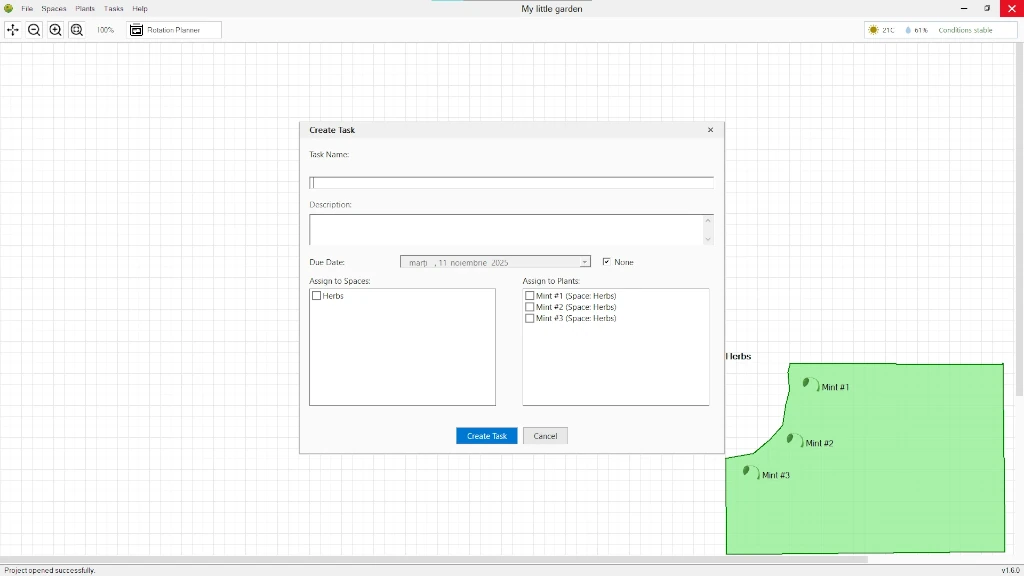The width and height of the screenshot is (1024, 576).
Task: Click the Zoom Out magnifier icon
Action: 34,30
